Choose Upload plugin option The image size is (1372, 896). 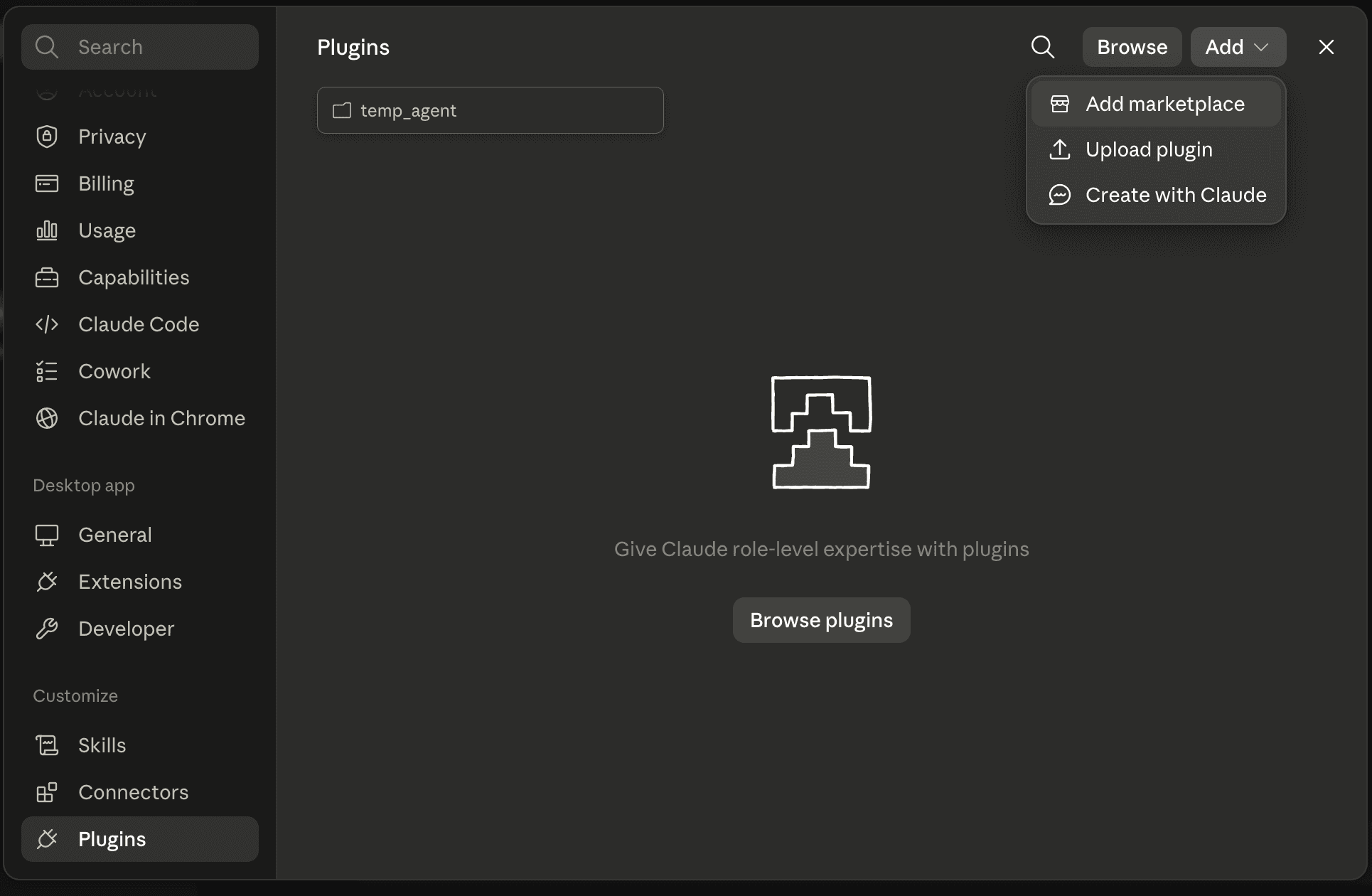point(1156,149)
